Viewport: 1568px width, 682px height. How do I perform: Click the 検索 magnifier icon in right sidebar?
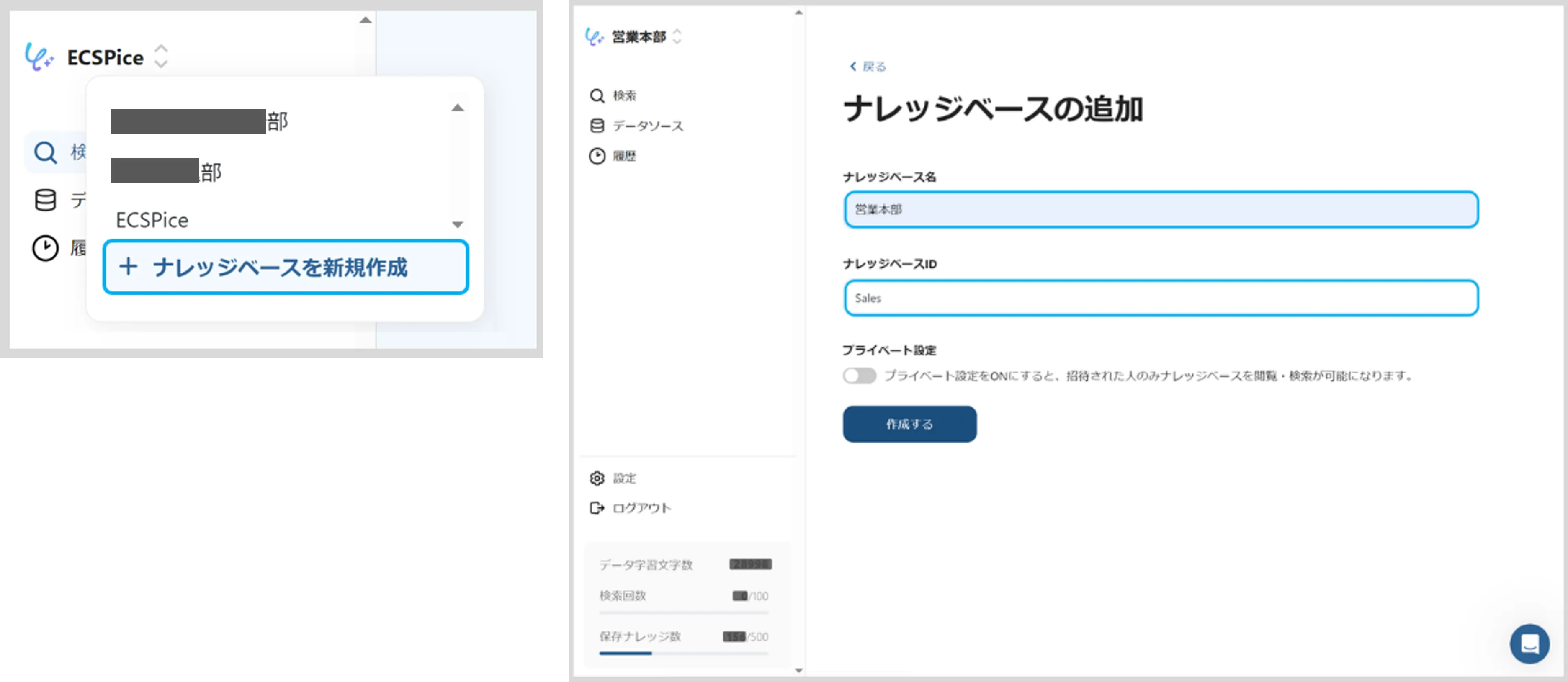tap(597, 95)
